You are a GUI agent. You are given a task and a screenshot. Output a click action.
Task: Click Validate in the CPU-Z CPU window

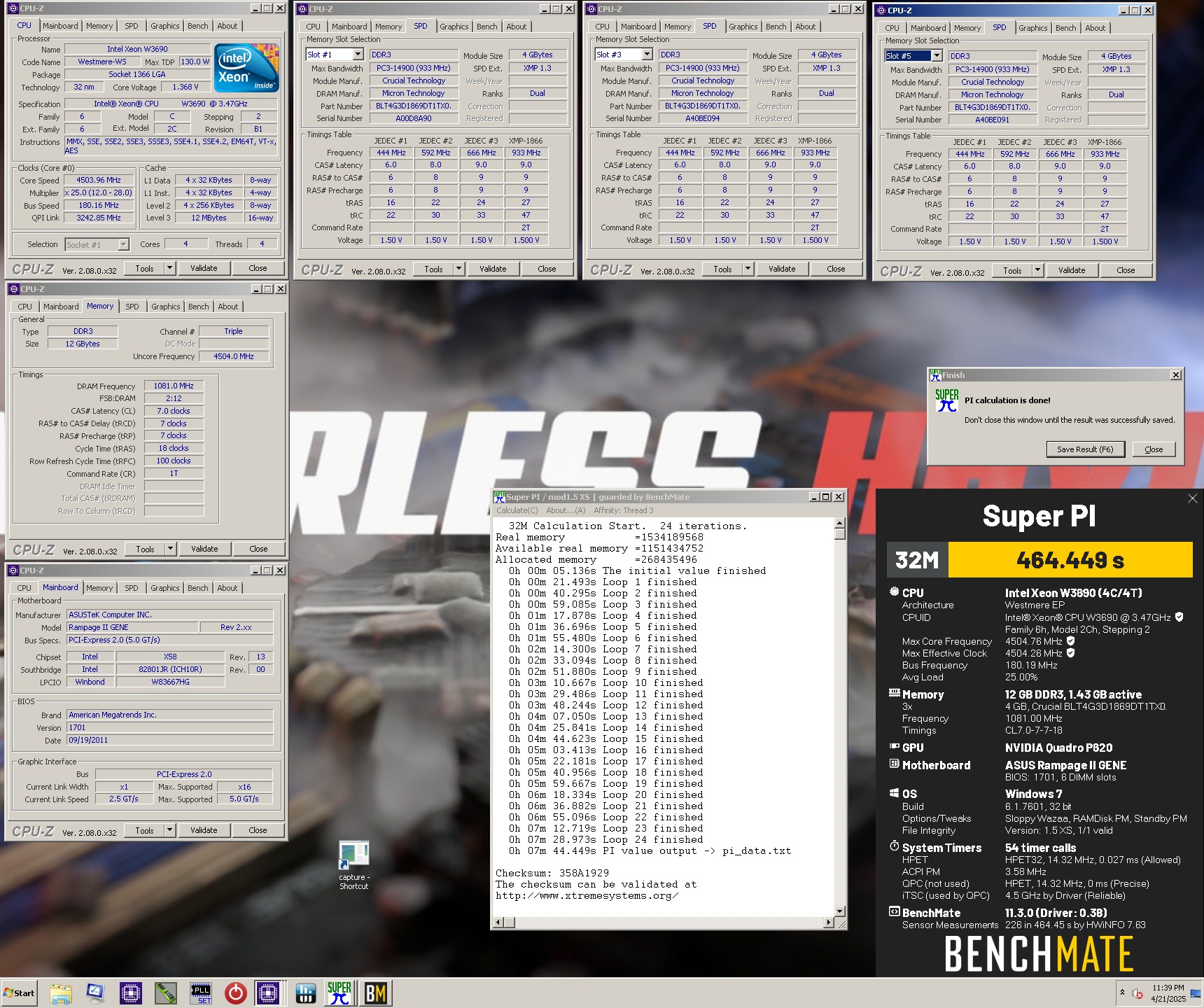pyautogui.click(x=204, y=268)
